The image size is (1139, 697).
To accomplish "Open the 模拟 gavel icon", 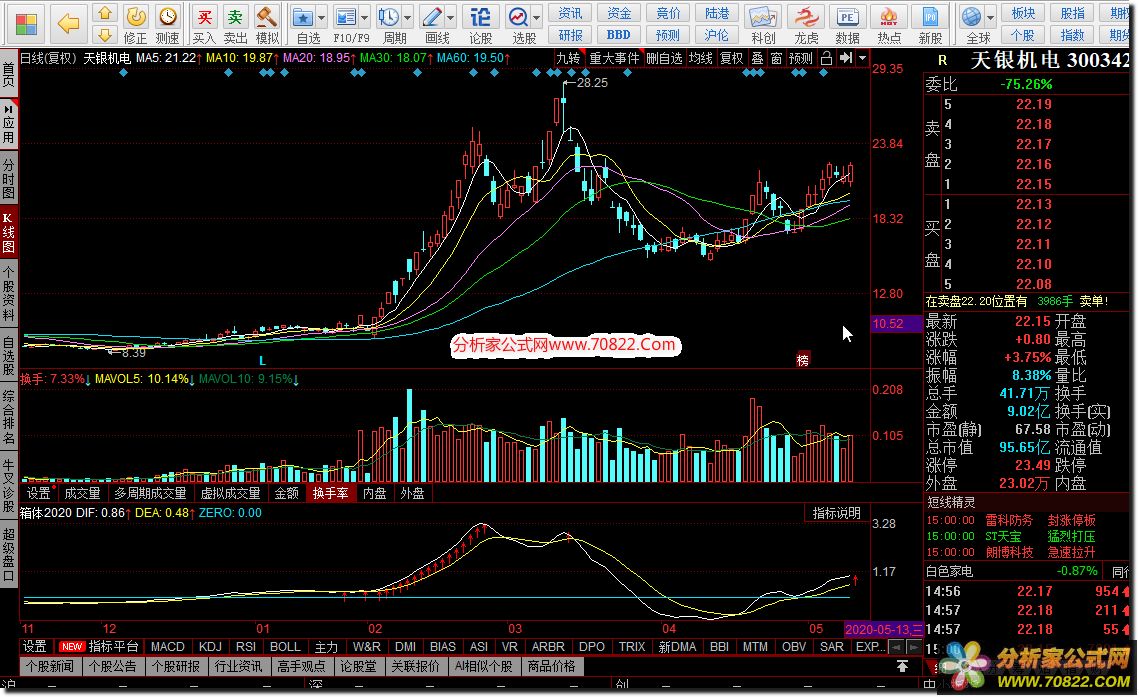I will 267,16.
